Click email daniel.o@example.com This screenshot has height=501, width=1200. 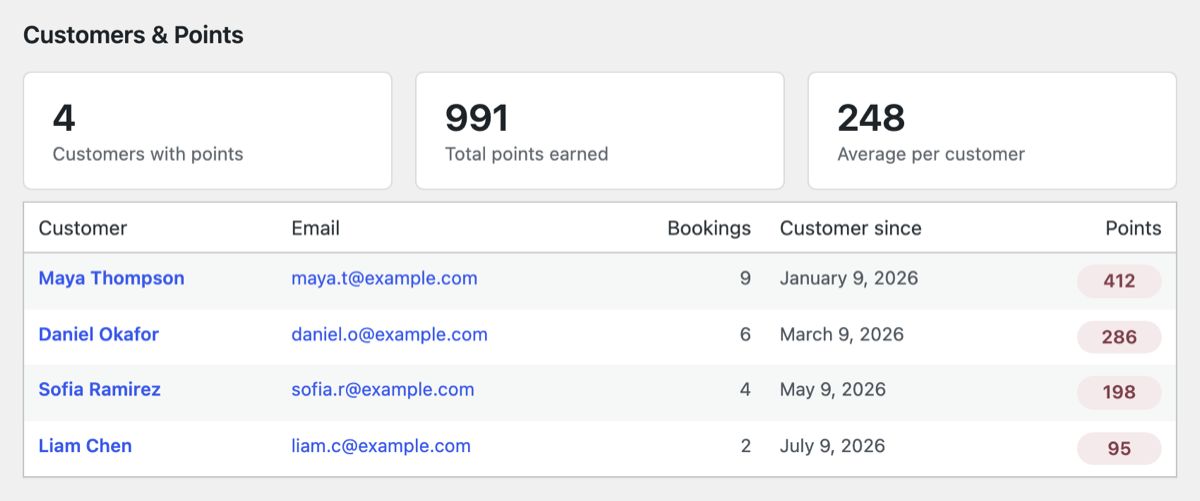pyautogui.click(x=390, y=335)
